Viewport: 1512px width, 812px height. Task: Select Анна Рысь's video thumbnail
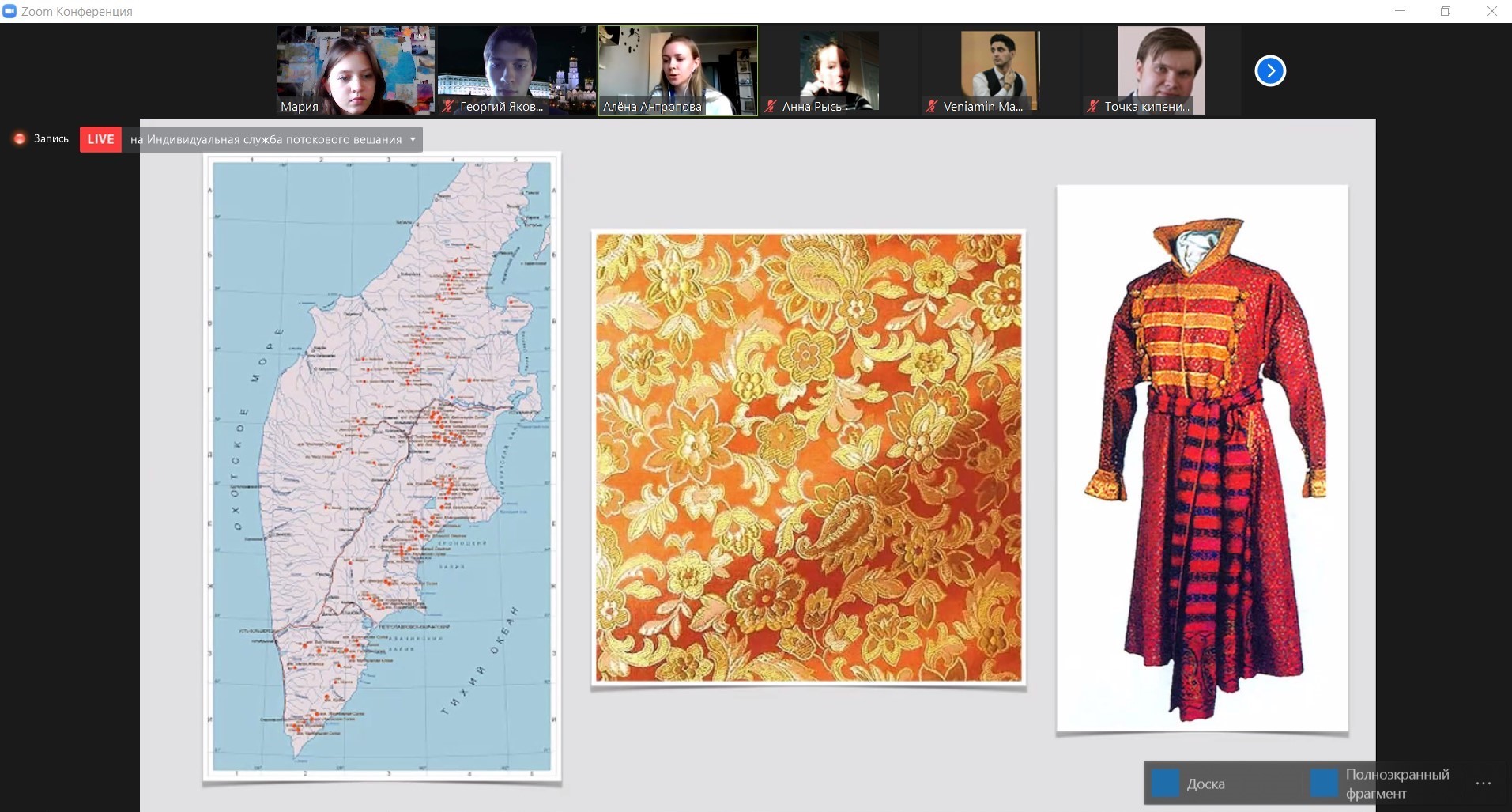coord(839,71)
